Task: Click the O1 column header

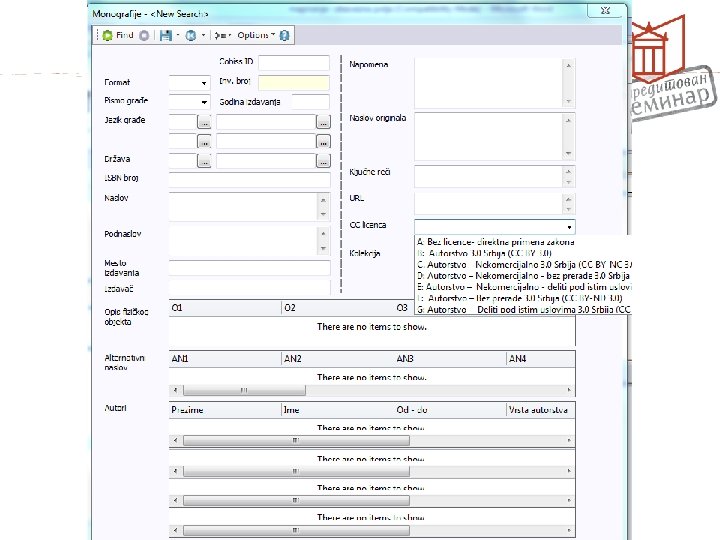Action: point(225,308)
